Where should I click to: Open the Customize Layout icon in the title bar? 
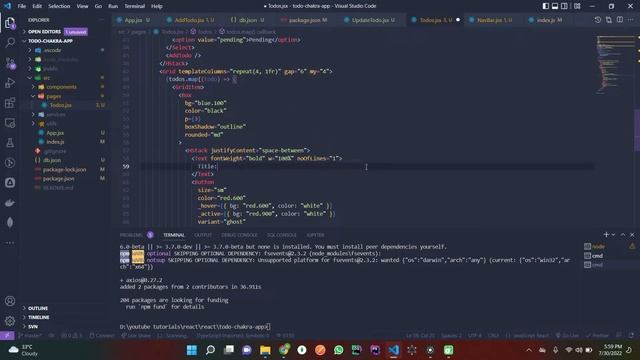(577, 6)
